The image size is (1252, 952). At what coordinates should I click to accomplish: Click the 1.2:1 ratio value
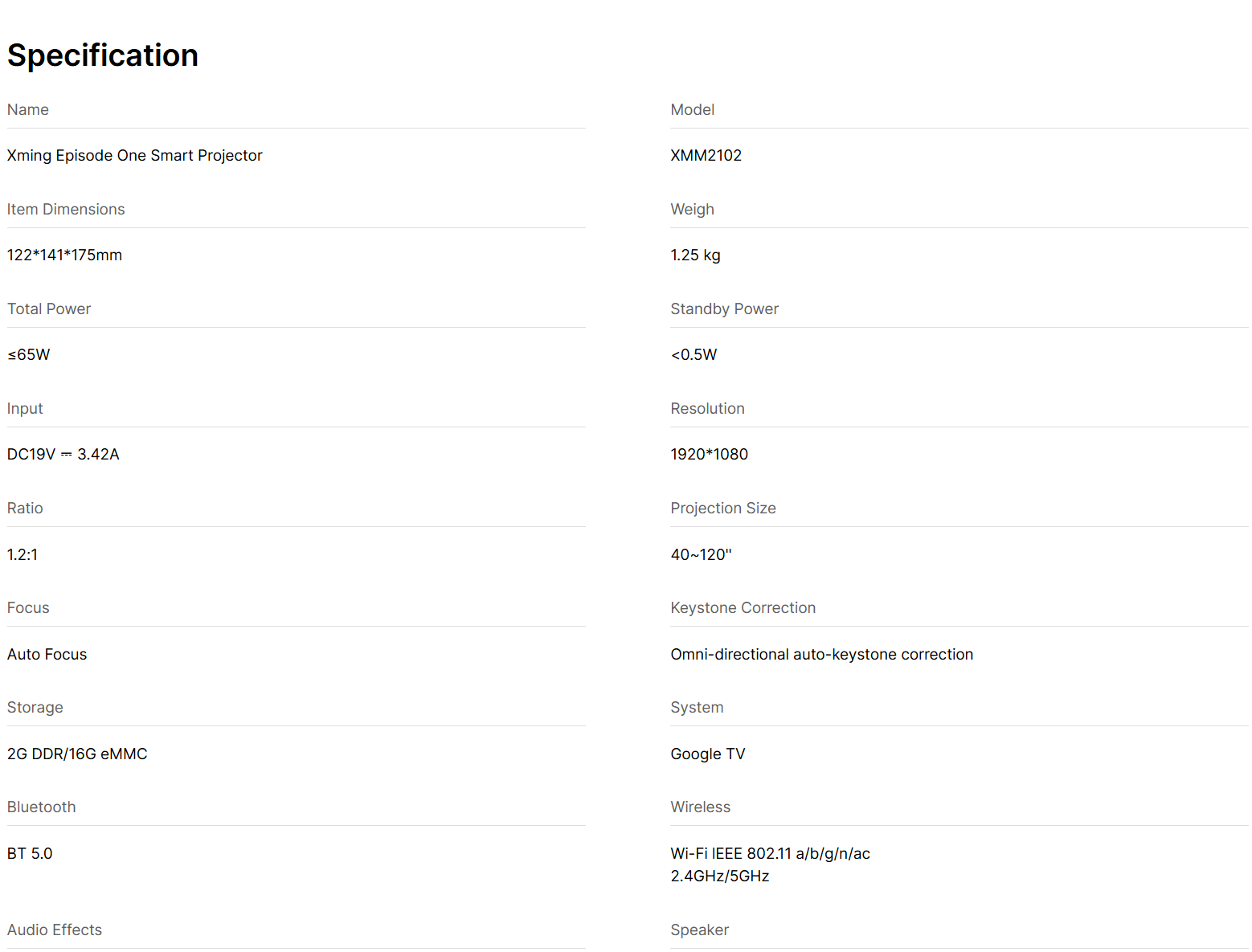pyautogui.click(x=23, y=554)
